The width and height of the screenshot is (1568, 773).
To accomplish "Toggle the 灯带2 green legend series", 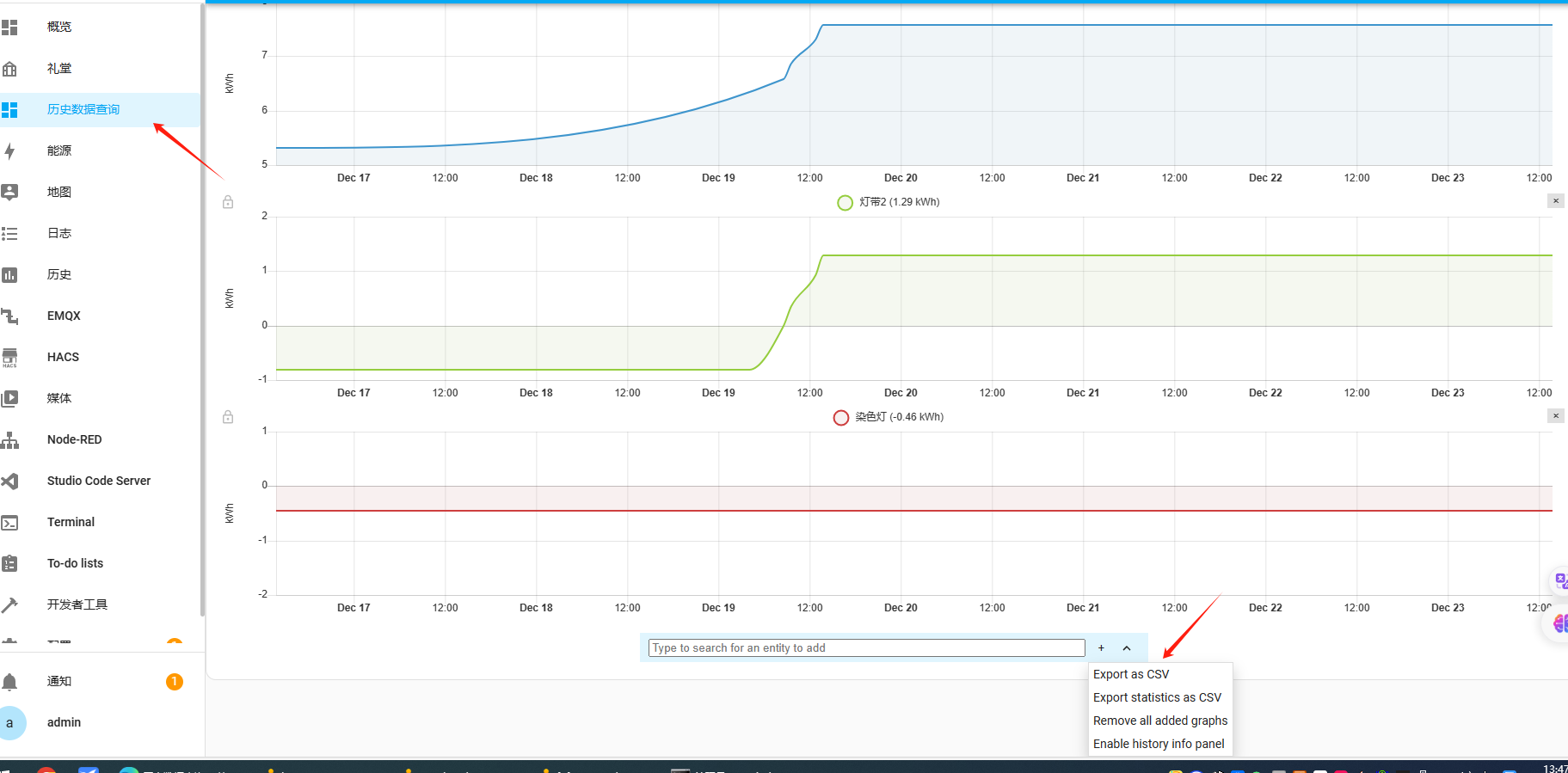I will pyautogui.click(x=845, y=202).
